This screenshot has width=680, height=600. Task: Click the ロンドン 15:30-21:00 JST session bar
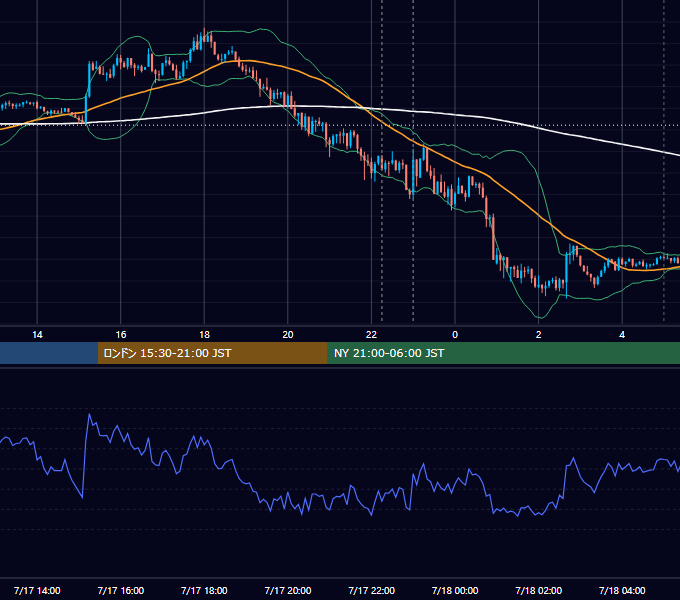coord(212,353)
